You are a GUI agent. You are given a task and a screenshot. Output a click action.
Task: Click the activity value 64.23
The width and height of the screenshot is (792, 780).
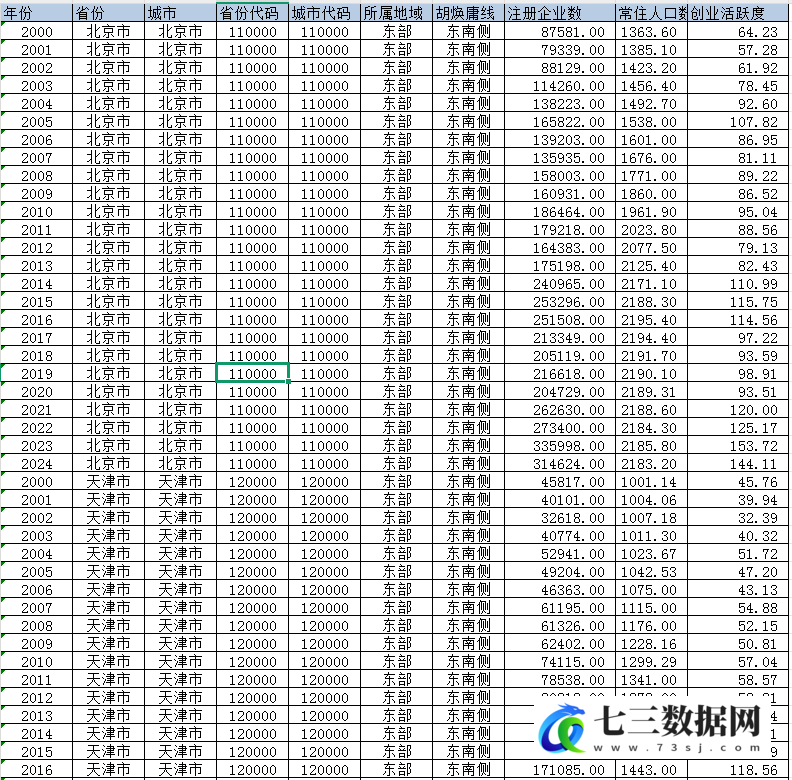tap(738, 32)
